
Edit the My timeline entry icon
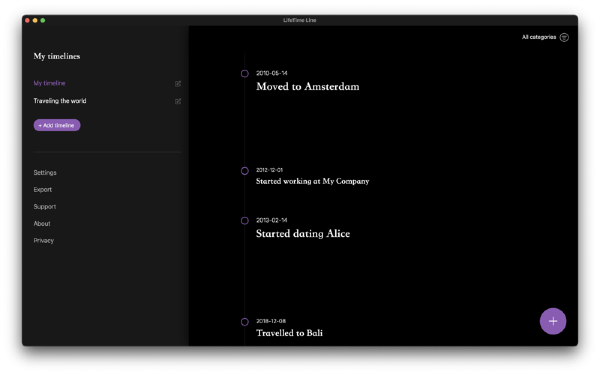coord(178,83)
